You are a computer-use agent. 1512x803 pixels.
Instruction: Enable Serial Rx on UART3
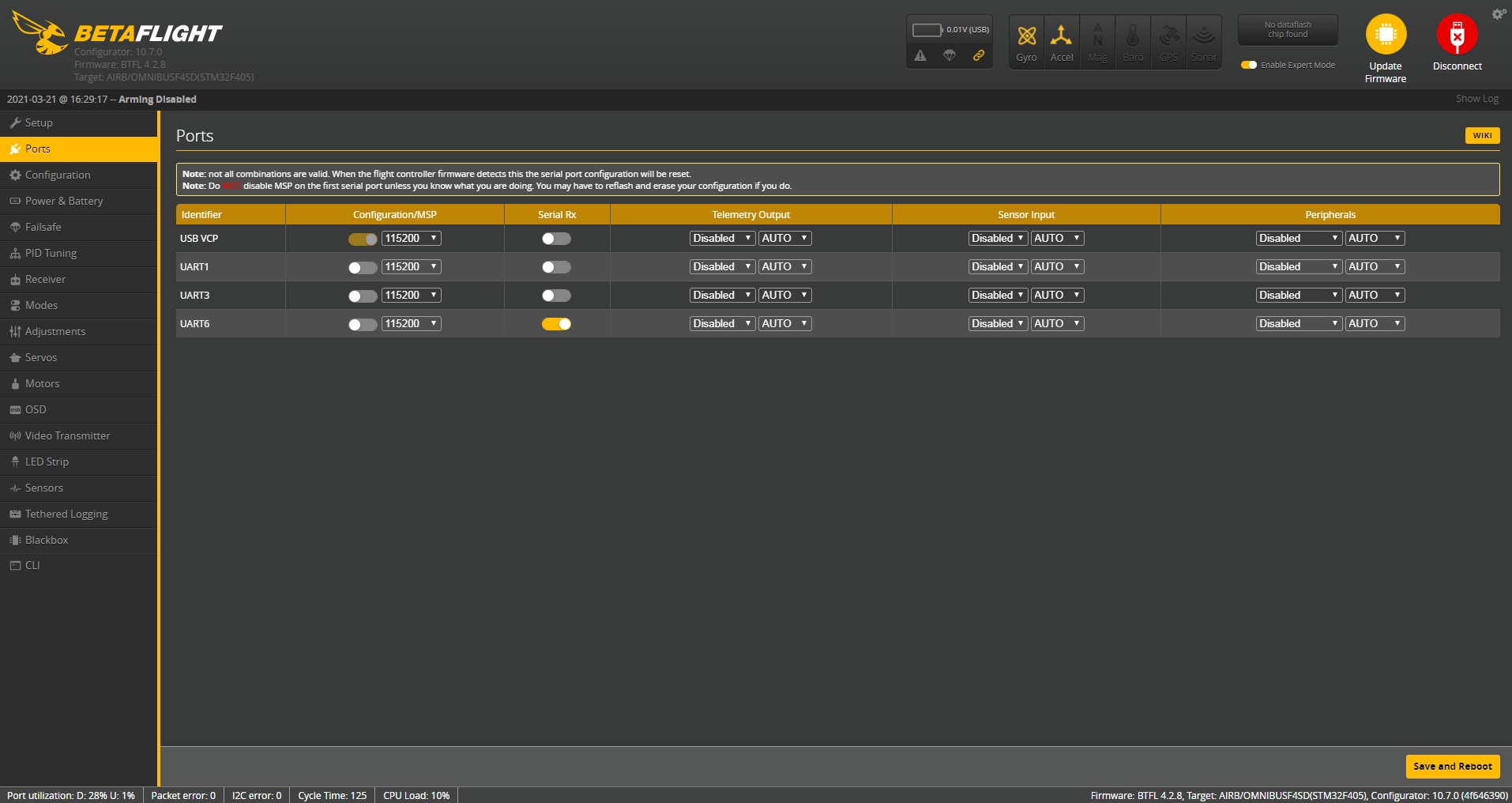556,296
